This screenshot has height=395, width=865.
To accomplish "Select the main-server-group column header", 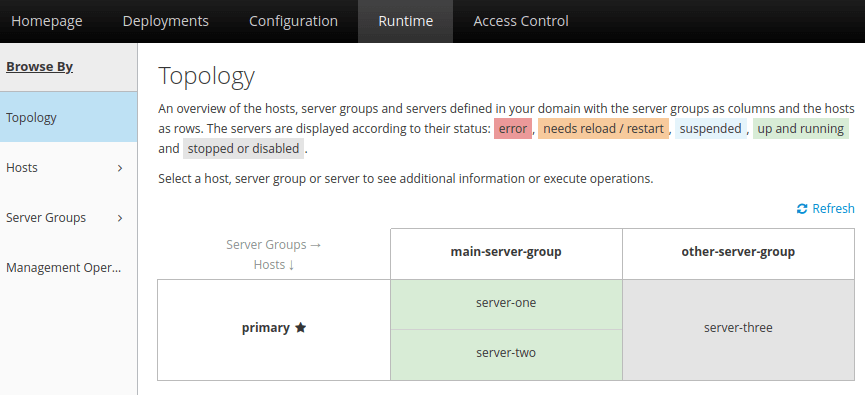I will (506, 254).
